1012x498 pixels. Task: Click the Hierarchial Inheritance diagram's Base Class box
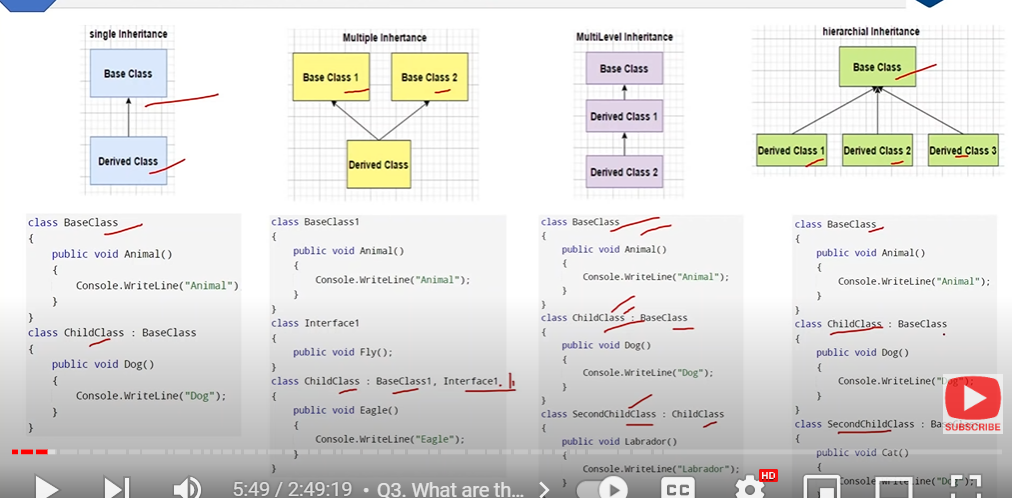pyautogui.click(x=877, y=68)
